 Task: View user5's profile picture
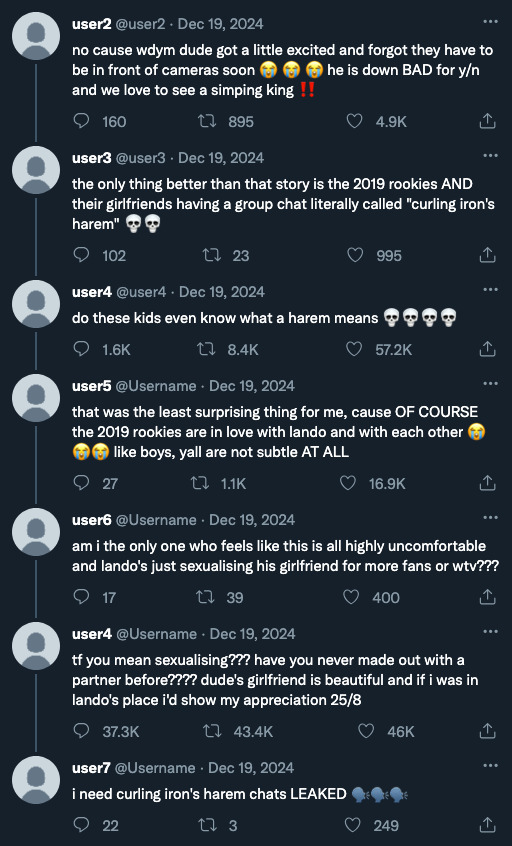(x=36, y=398)
